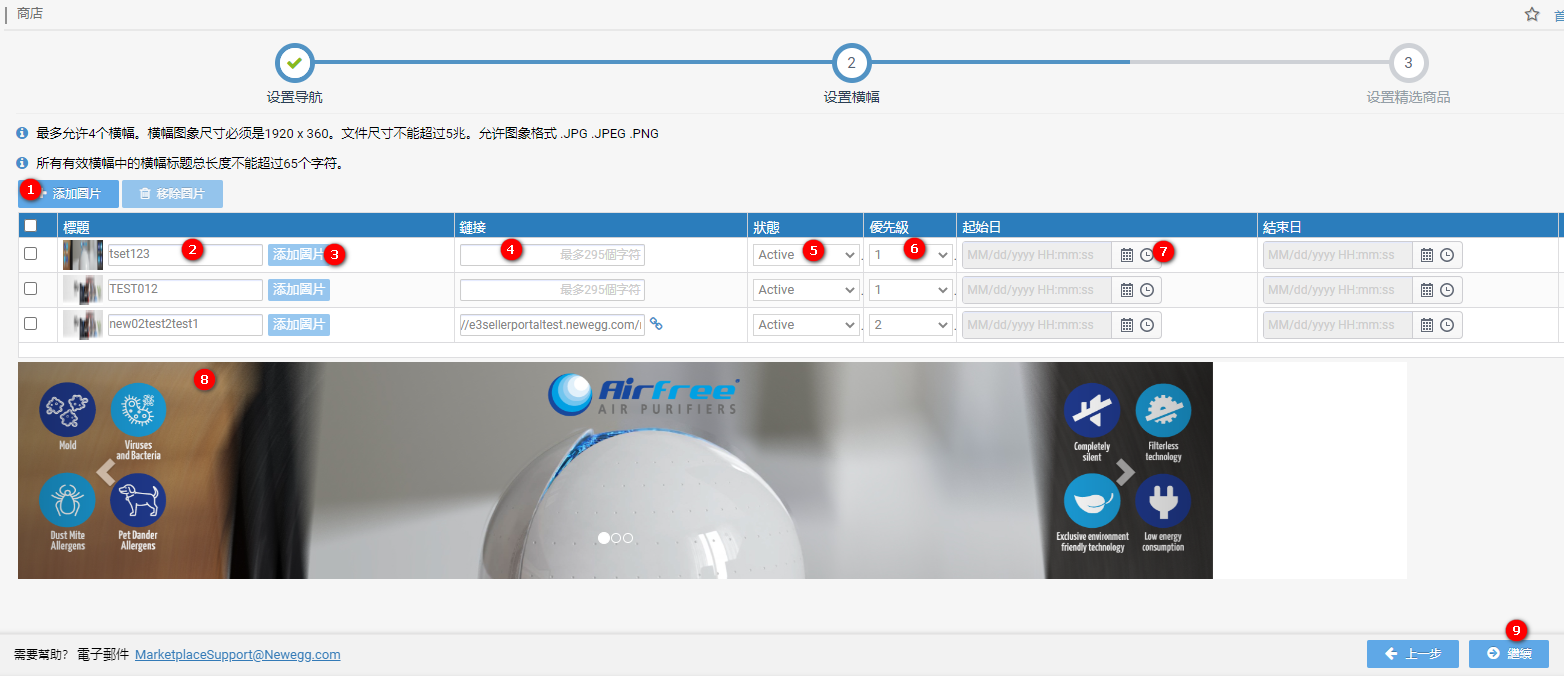Select the first carousel dot indicator
This screenshot has width=1564, height=676.
point(603,538)
